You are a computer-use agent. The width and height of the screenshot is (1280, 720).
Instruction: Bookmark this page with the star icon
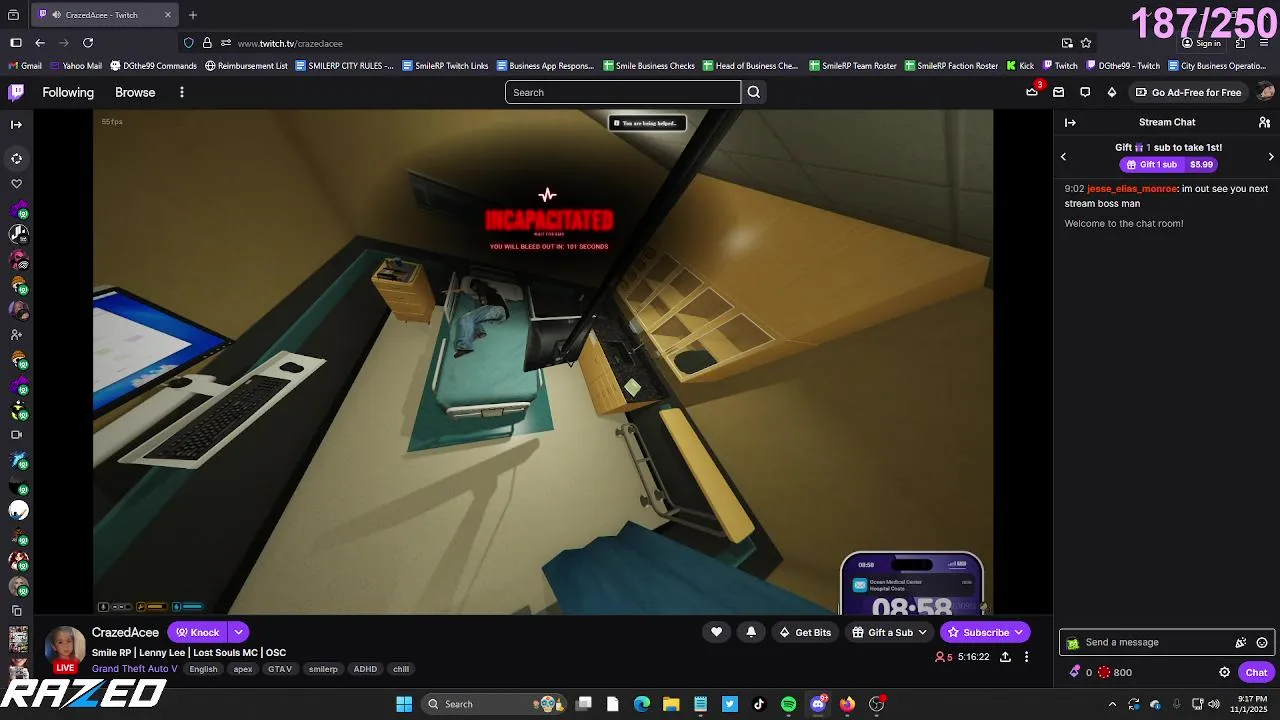coord(1086,43)
